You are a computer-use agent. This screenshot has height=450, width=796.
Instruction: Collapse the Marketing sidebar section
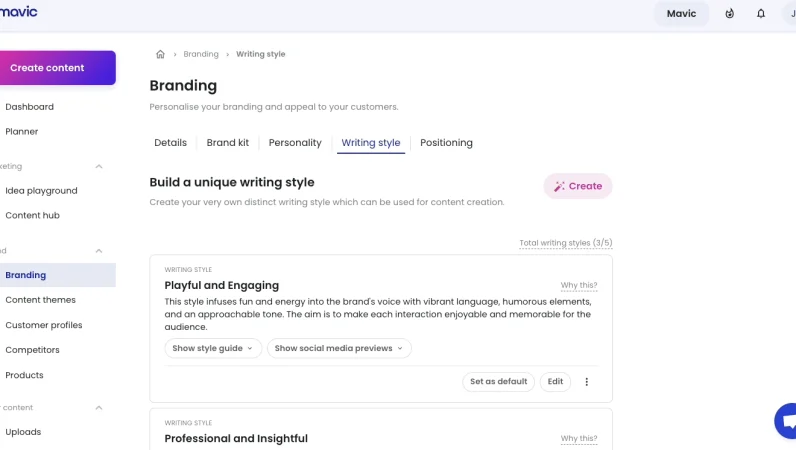99,166
